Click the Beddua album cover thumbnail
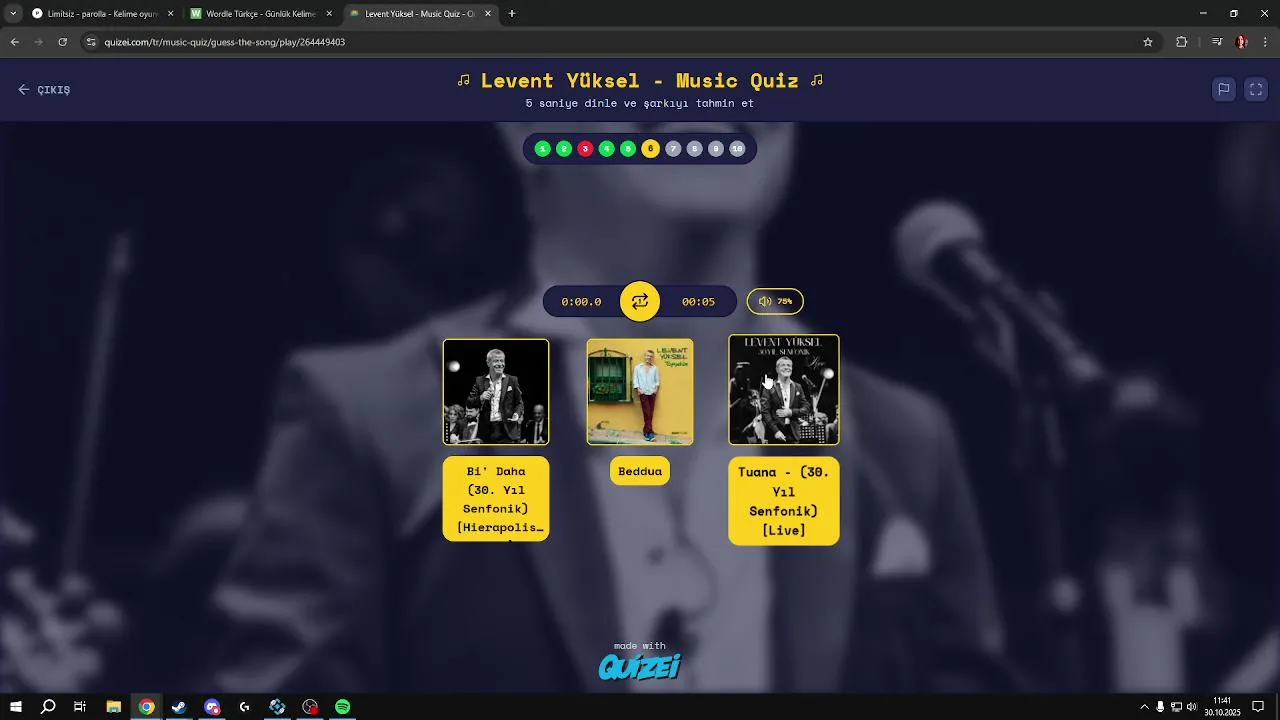This screenshot has width=1280, height=720. pos(640,392)
